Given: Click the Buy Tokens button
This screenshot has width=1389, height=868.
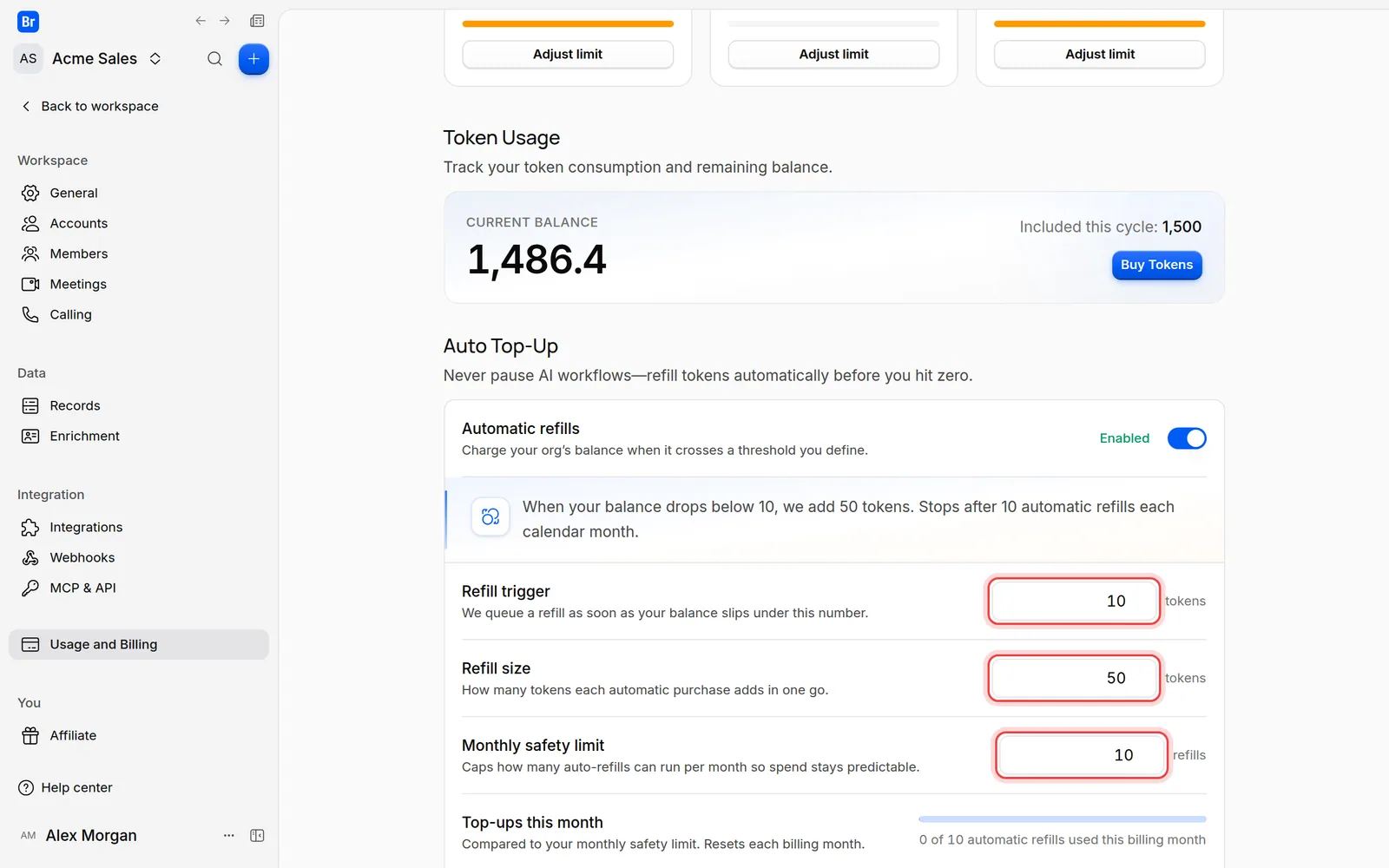Looking at the screenshot, I should (x=1156, y=265).
